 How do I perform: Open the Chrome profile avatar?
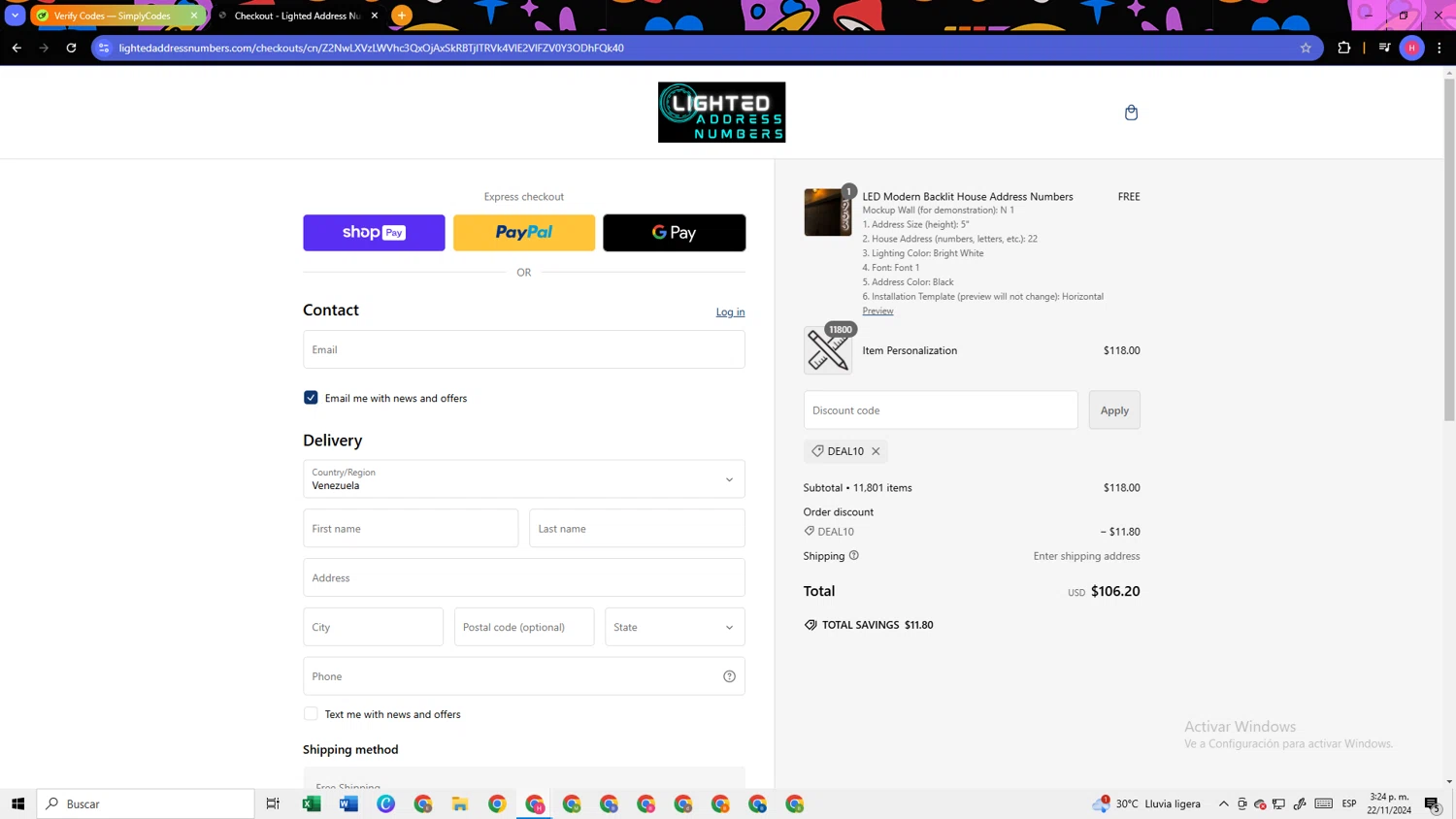click(x=1412, y=48)
